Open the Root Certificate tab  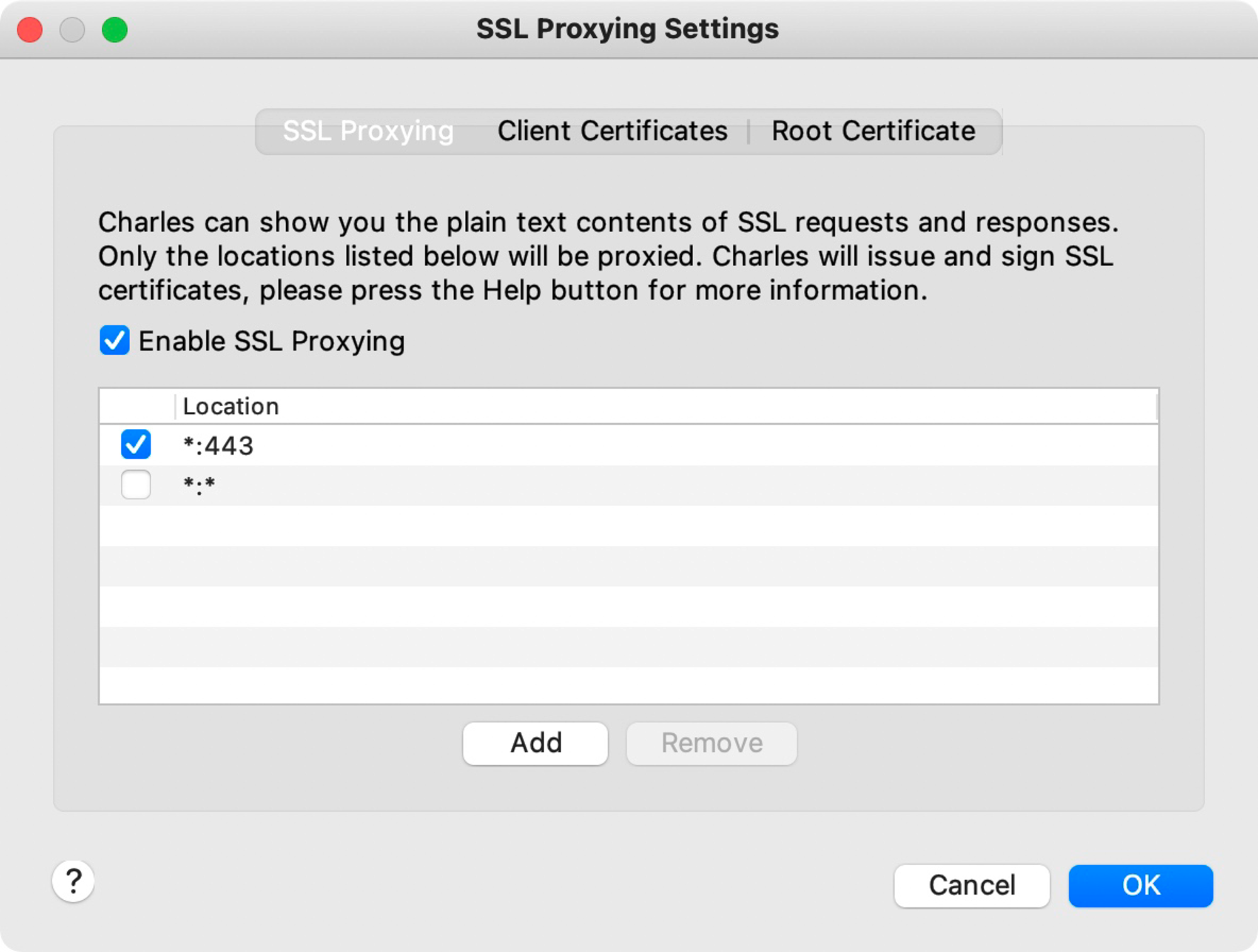[x=873, y=131]
